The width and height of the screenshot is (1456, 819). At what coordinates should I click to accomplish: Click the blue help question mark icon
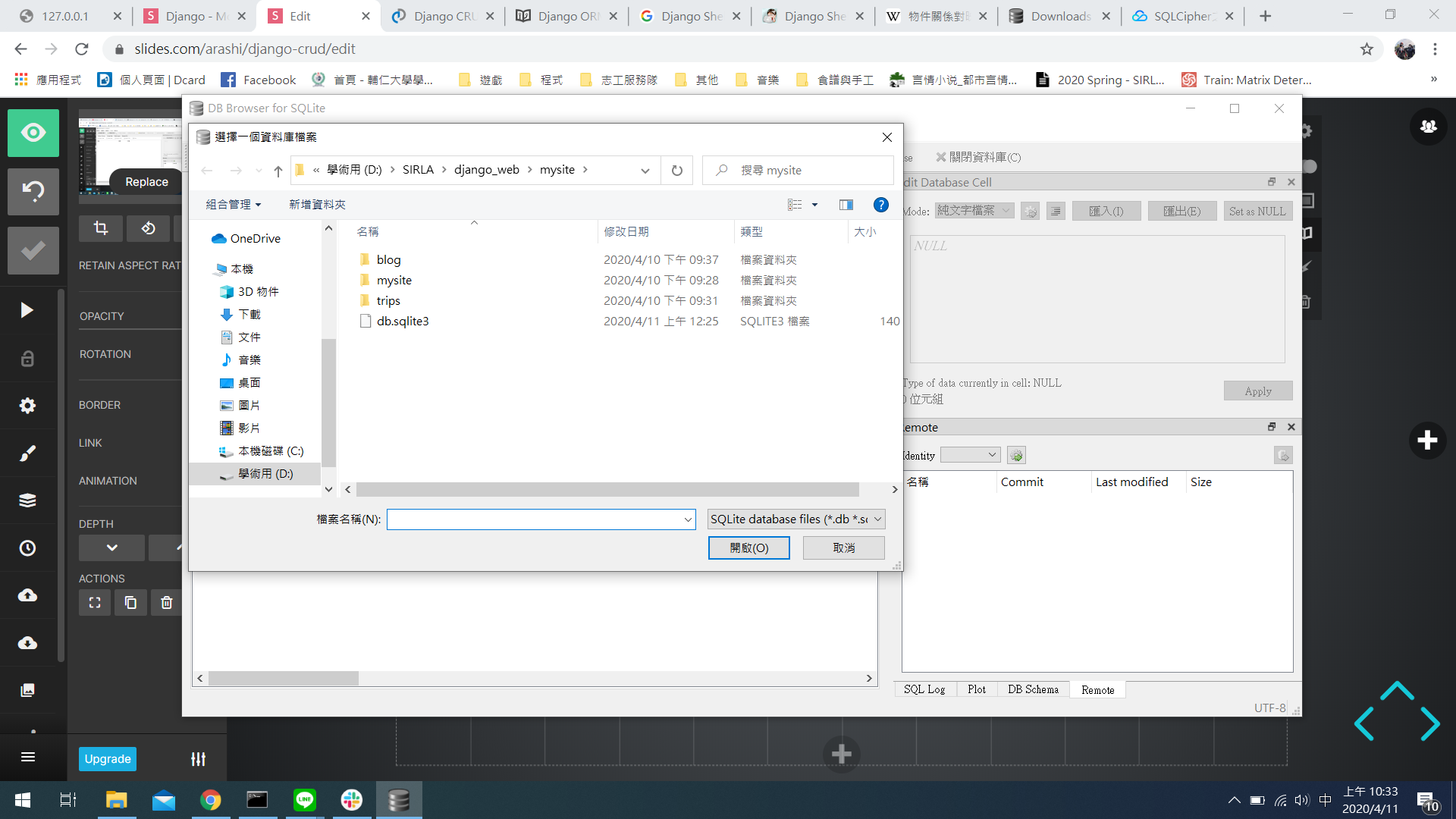click(880, 205)
